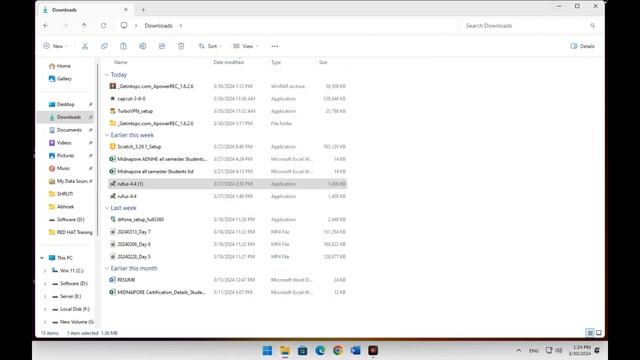640x360 pixels.
Task: Open the red recorder app on taskbar
Action: 373,350
